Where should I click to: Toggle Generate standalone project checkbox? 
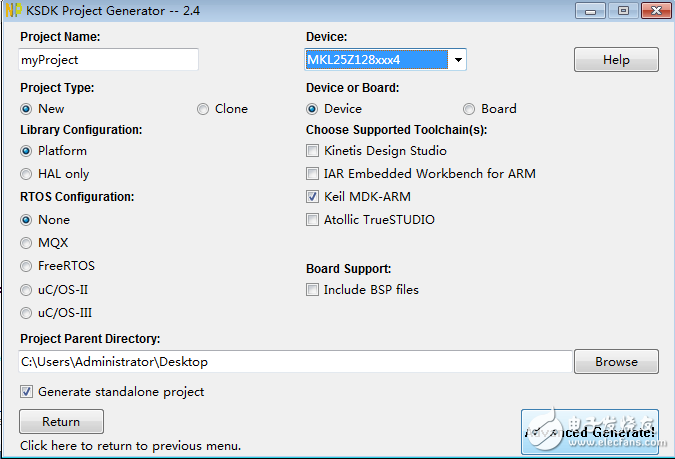click(26, 392)
